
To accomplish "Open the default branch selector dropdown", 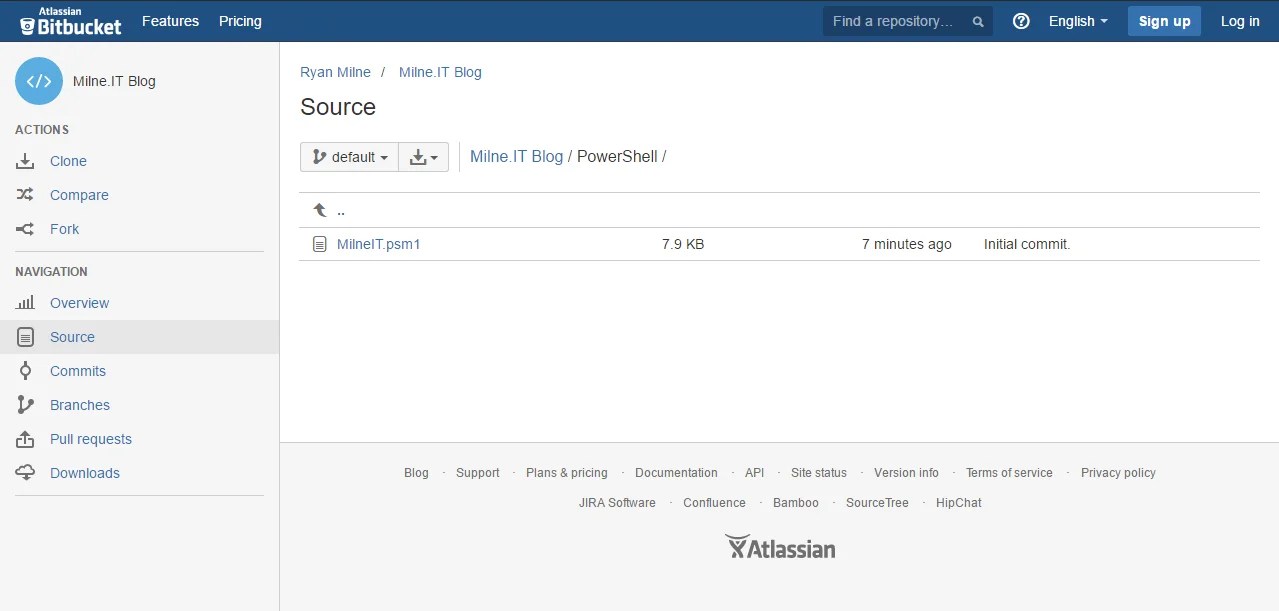I will 349,157.
